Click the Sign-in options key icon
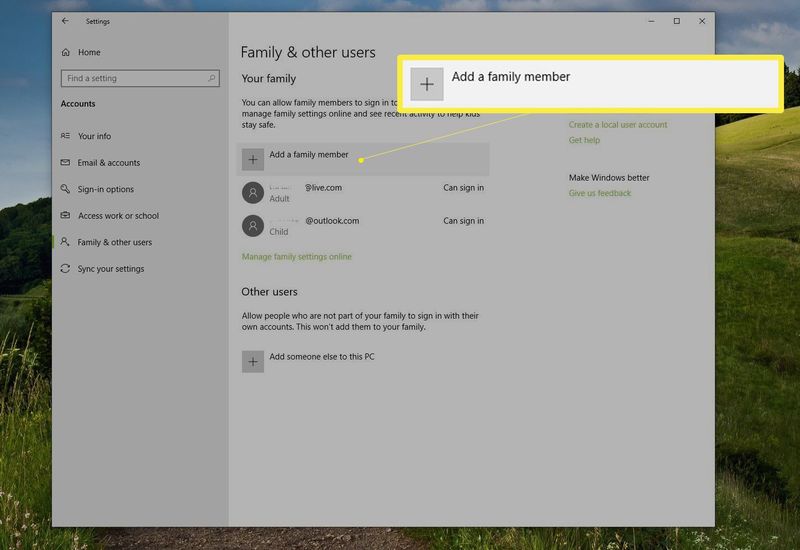The image size is (800, 550). click(65, 189)
